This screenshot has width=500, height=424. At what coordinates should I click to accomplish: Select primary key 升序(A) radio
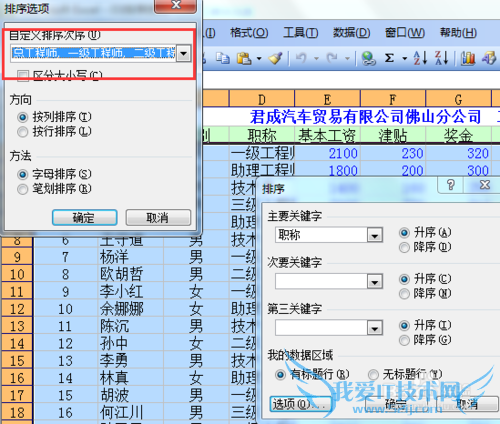tap(404, 233)
